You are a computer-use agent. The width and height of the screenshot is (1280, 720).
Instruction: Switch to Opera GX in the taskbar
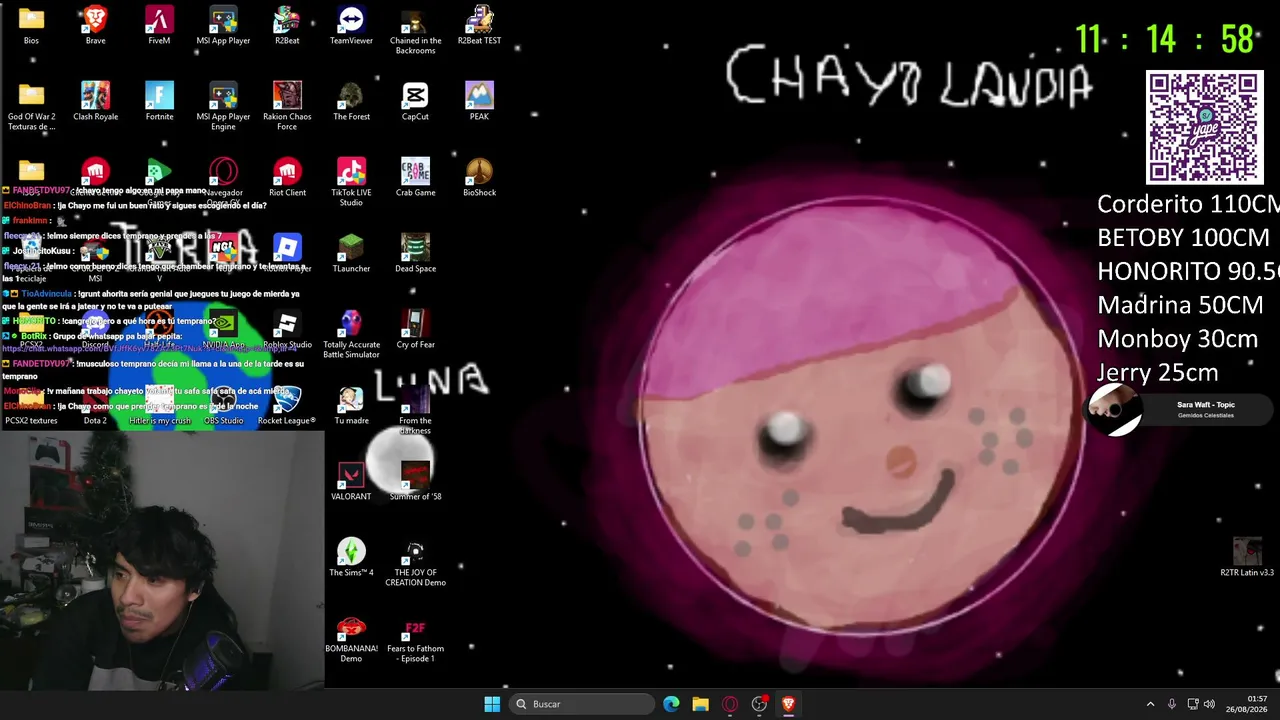pos(730,704)
